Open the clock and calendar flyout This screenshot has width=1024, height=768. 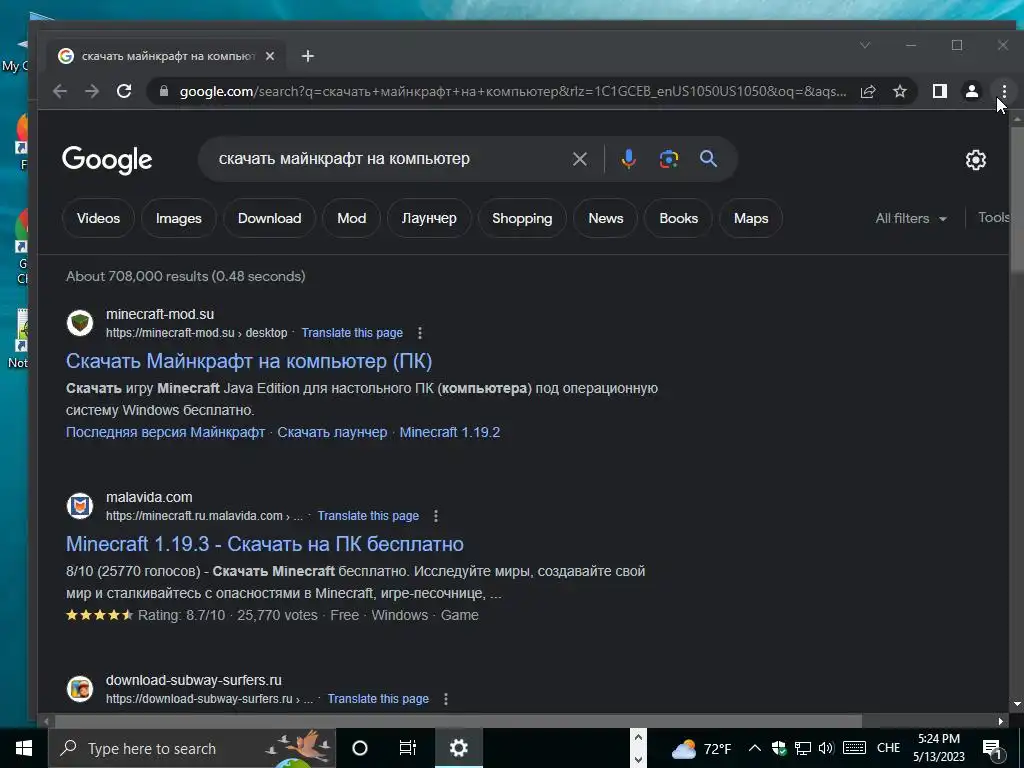(x=938, y=748)
